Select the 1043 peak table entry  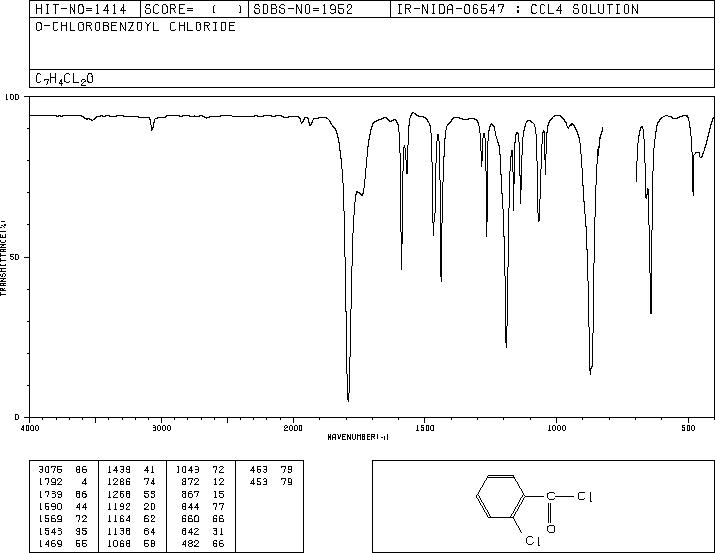[x=187, y=470]
